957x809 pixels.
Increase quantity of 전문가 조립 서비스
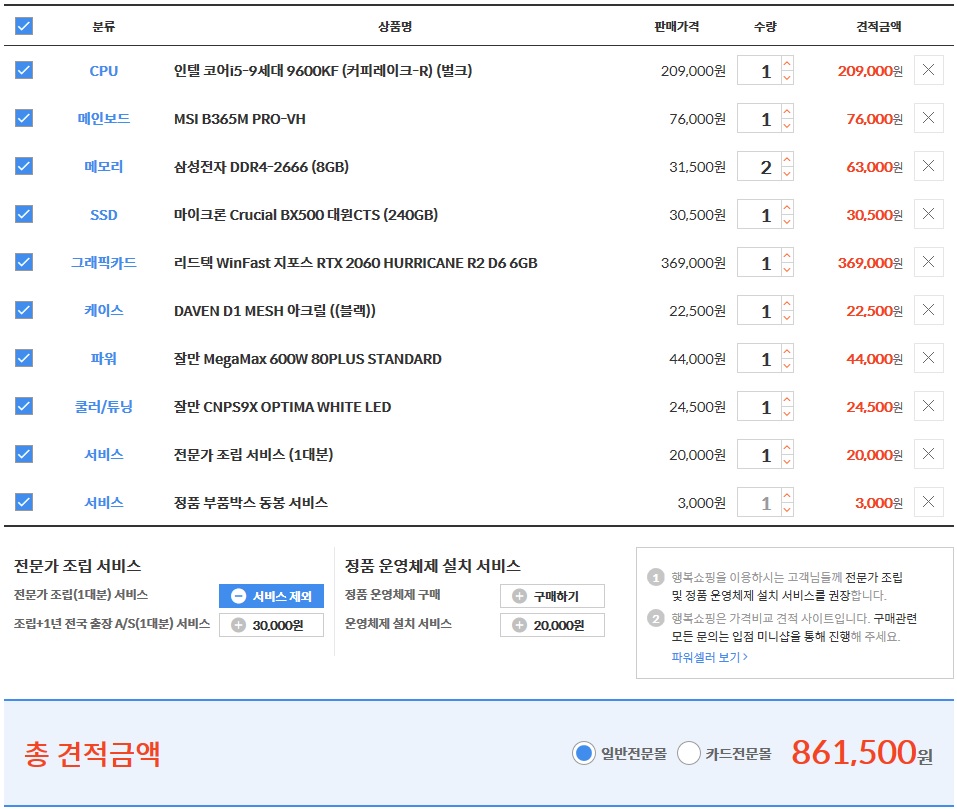[787, 447]
